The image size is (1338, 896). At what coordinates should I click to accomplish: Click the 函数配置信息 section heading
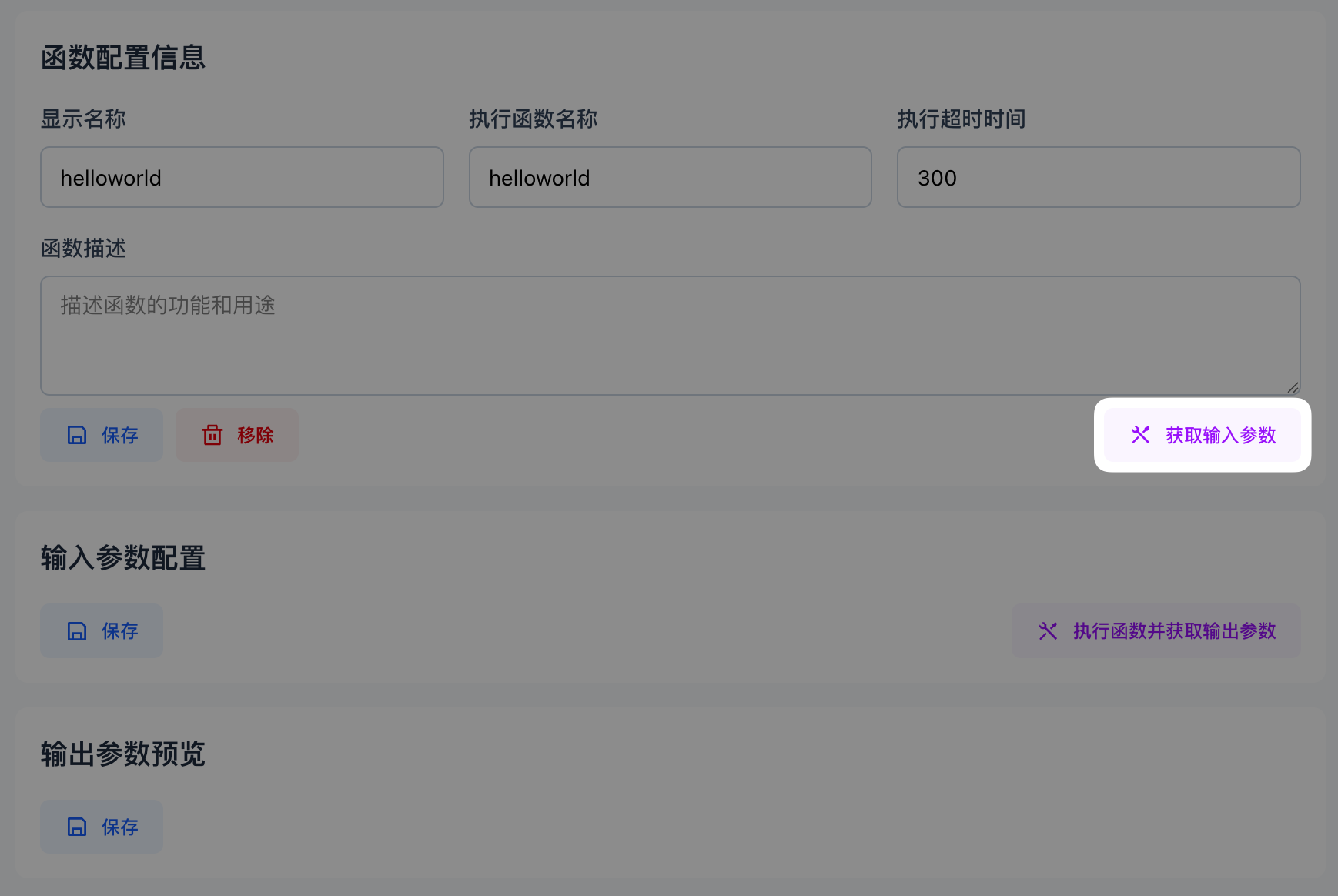tap(123, 58)
